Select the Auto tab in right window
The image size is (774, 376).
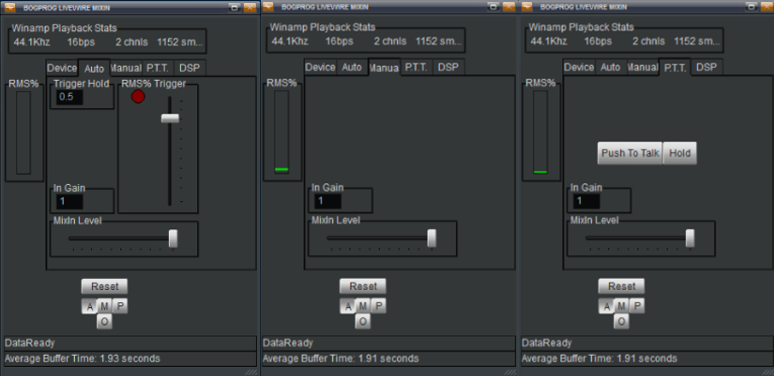click(611, 67)
